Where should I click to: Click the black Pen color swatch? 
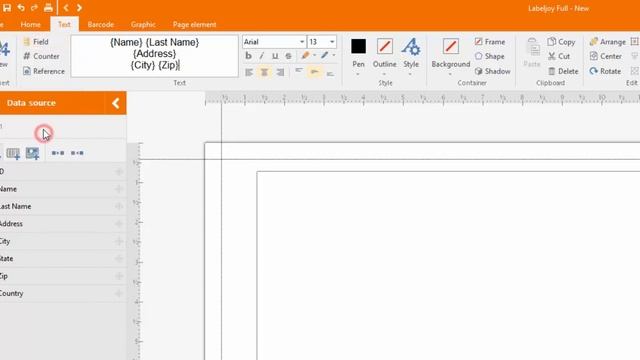(x=358, y=46)
